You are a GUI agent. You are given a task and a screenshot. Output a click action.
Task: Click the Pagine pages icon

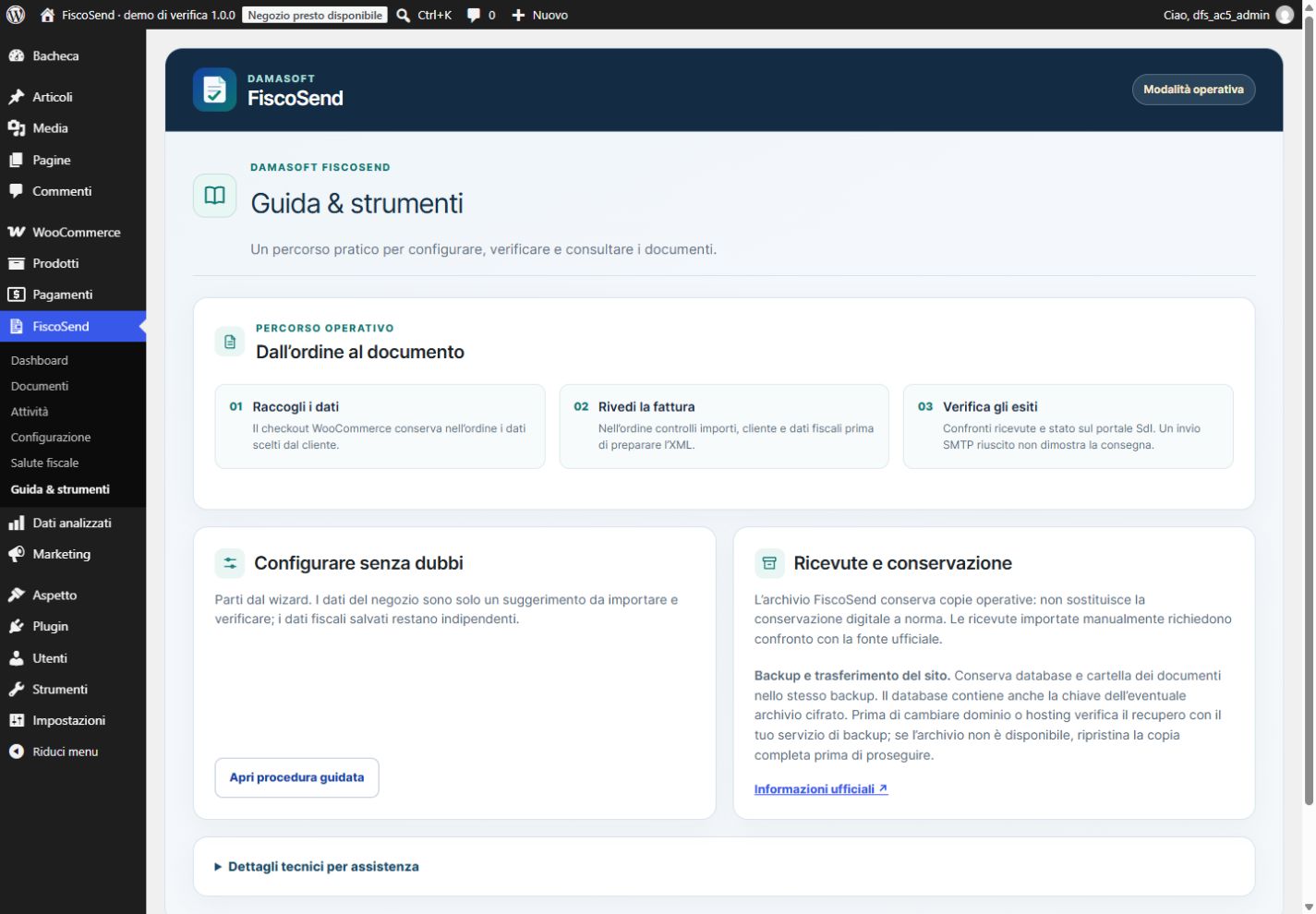tap(17, 160)
